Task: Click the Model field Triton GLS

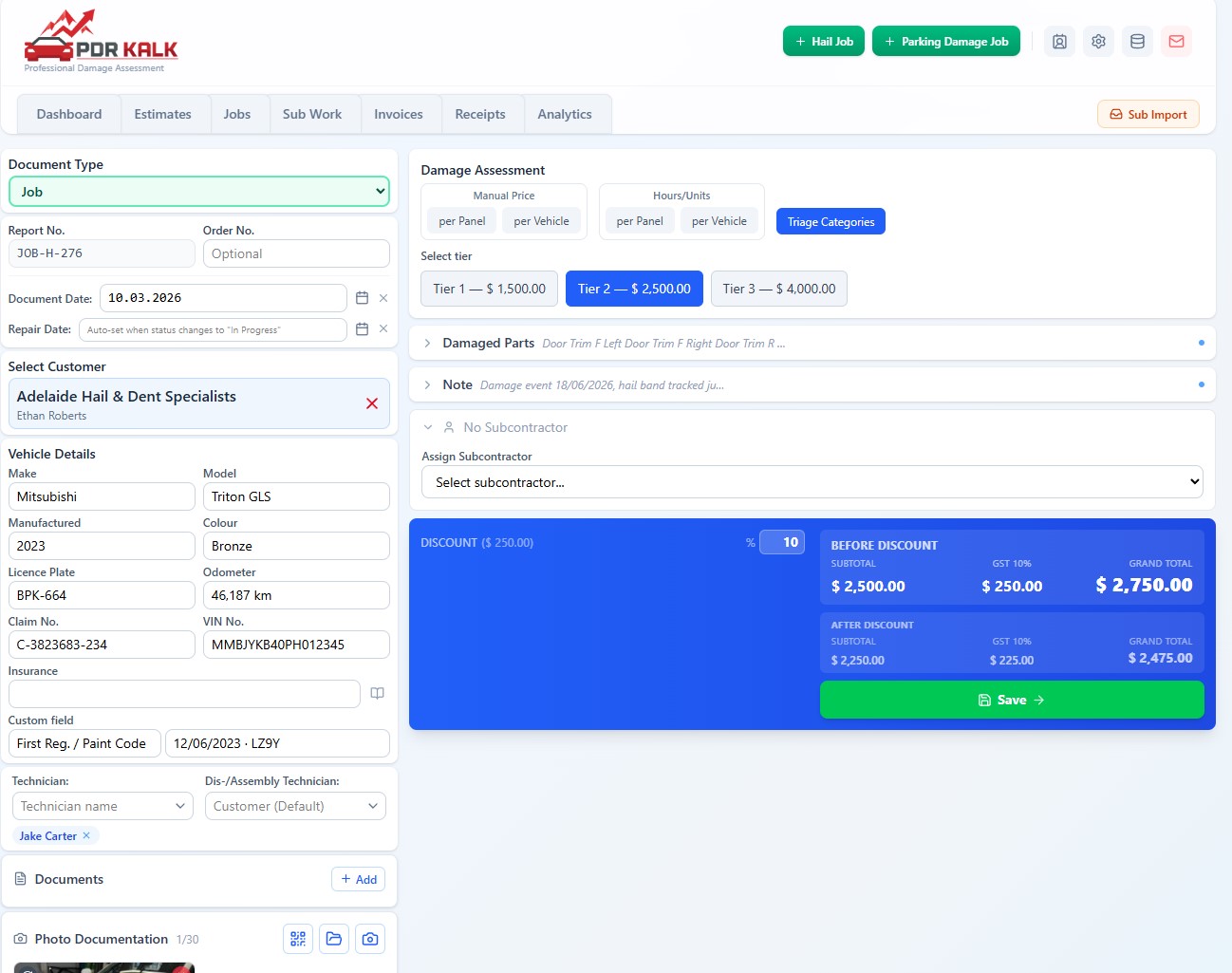Action: [x=296, y=496]
